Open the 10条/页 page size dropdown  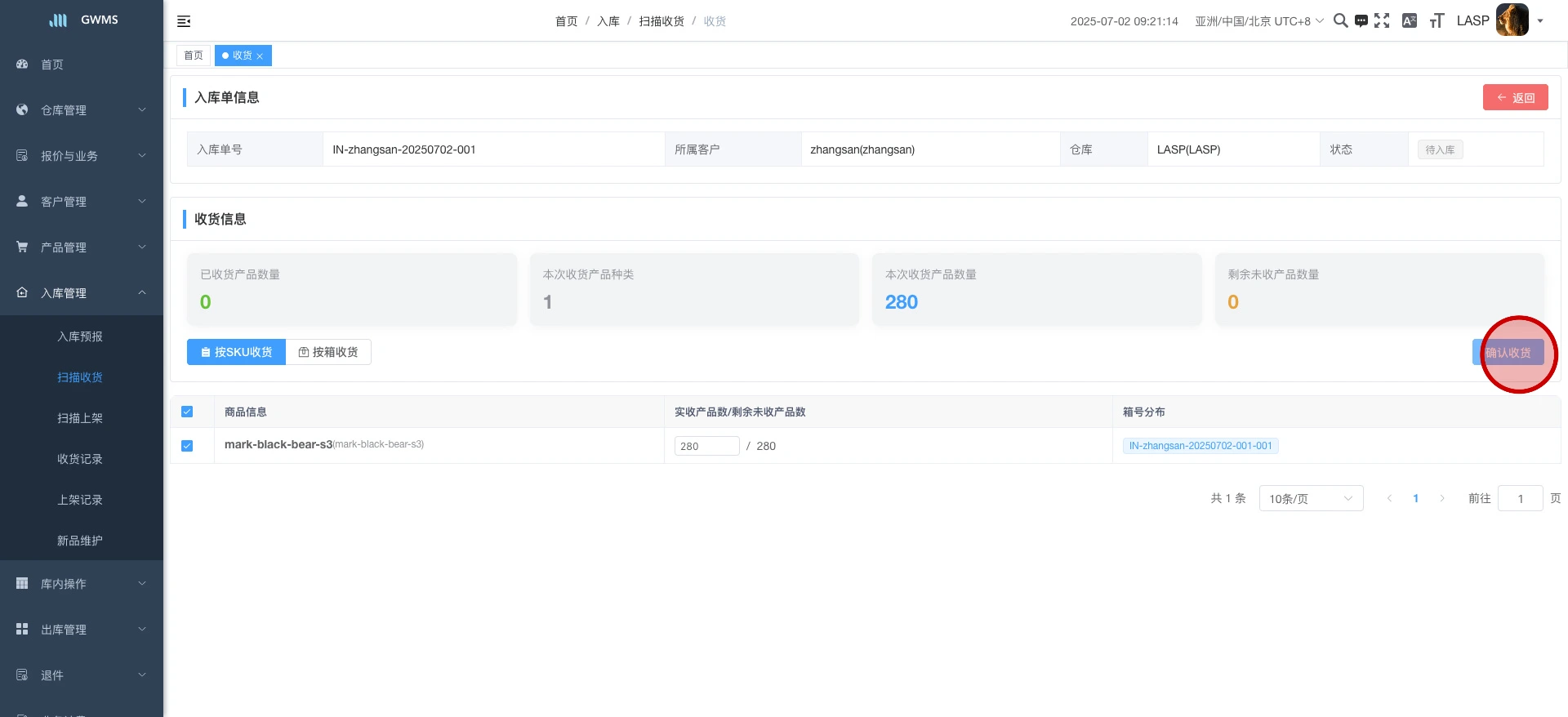point(1311,498)
